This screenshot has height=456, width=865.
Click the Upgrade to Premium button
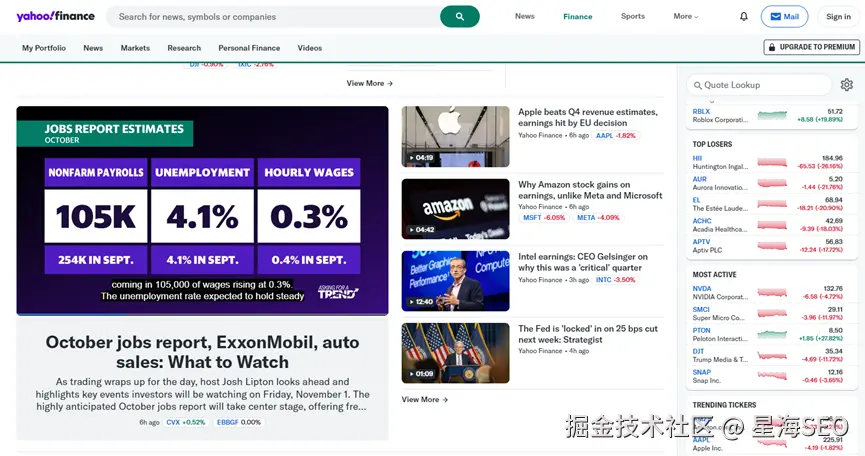(x=811, y=47)
